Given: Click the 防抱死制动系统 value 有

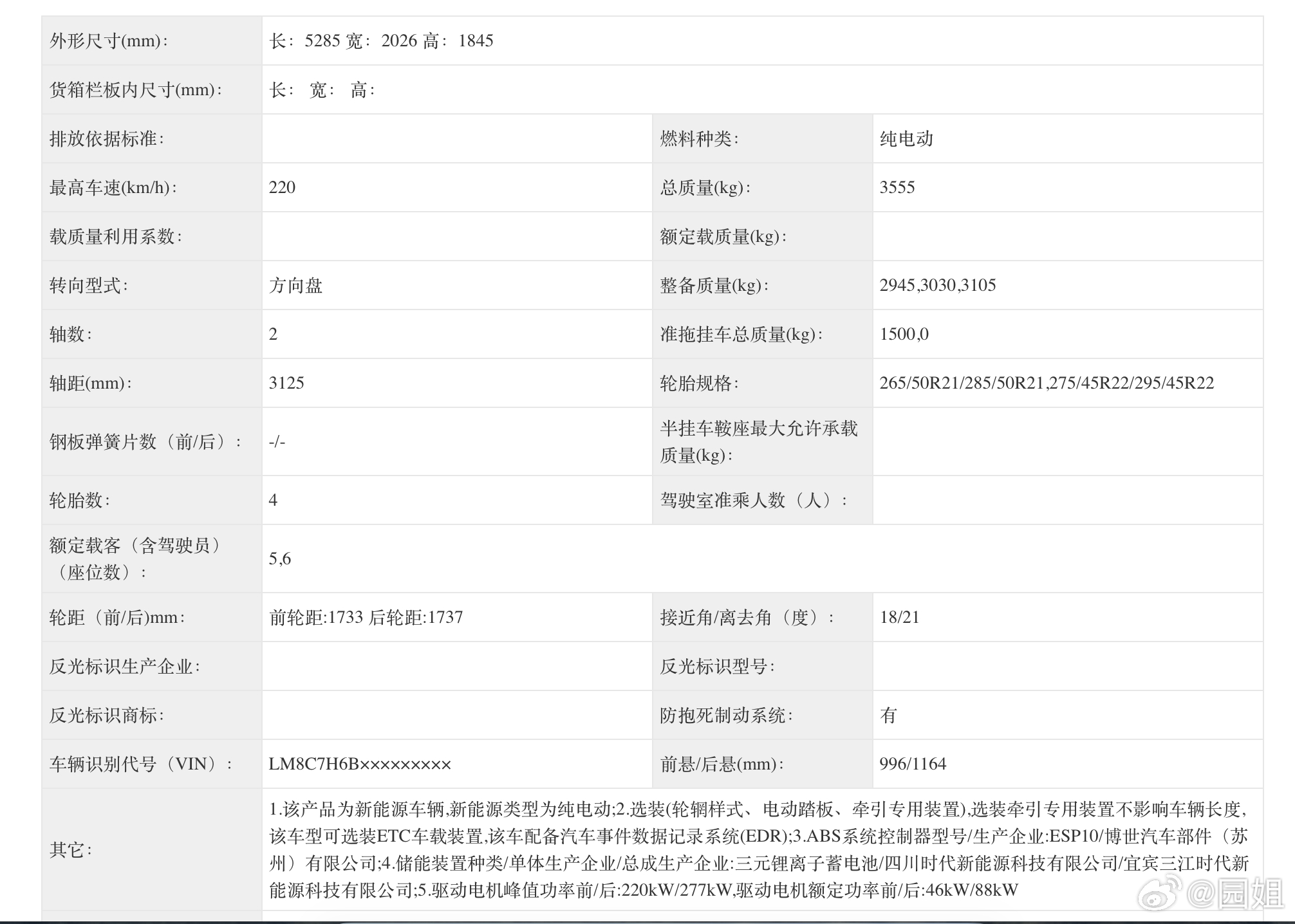Looking at the screenshot, I should [888, 716].
